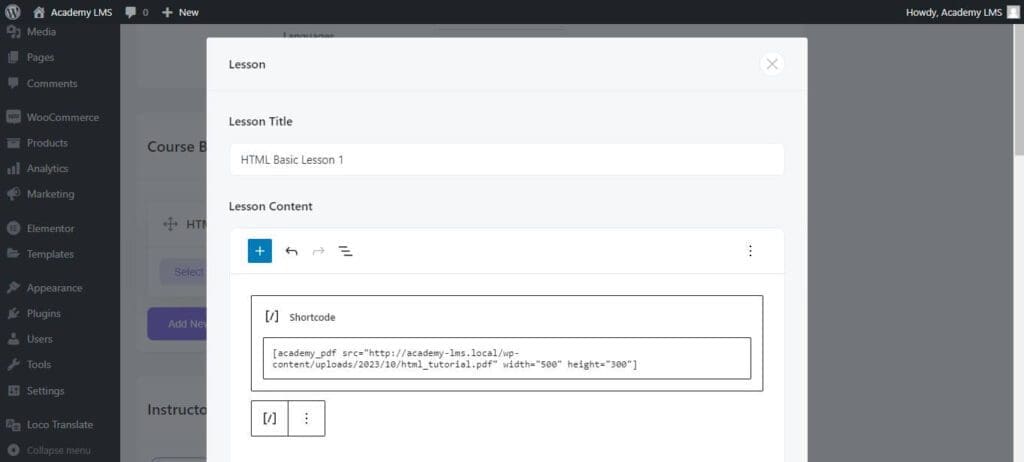The image size is (1024, 462).
Task: Open the comments bubble in admin bar
Action: coord(136,12)
